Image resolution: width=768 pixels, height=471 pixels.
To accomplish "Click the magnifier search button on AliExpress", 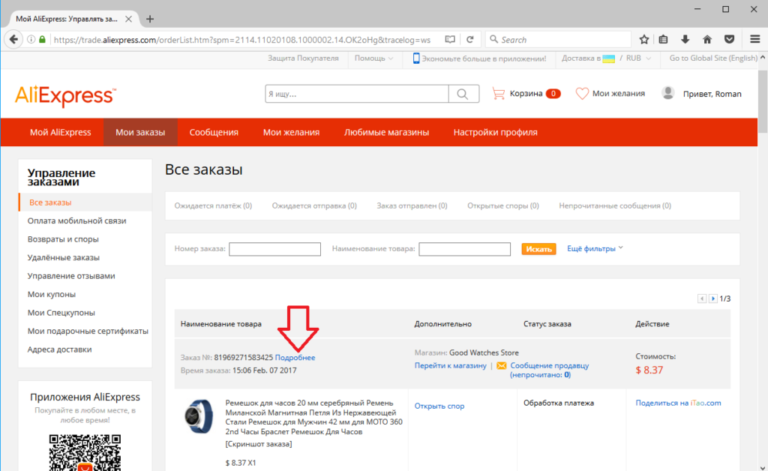I will pos(463,94).
